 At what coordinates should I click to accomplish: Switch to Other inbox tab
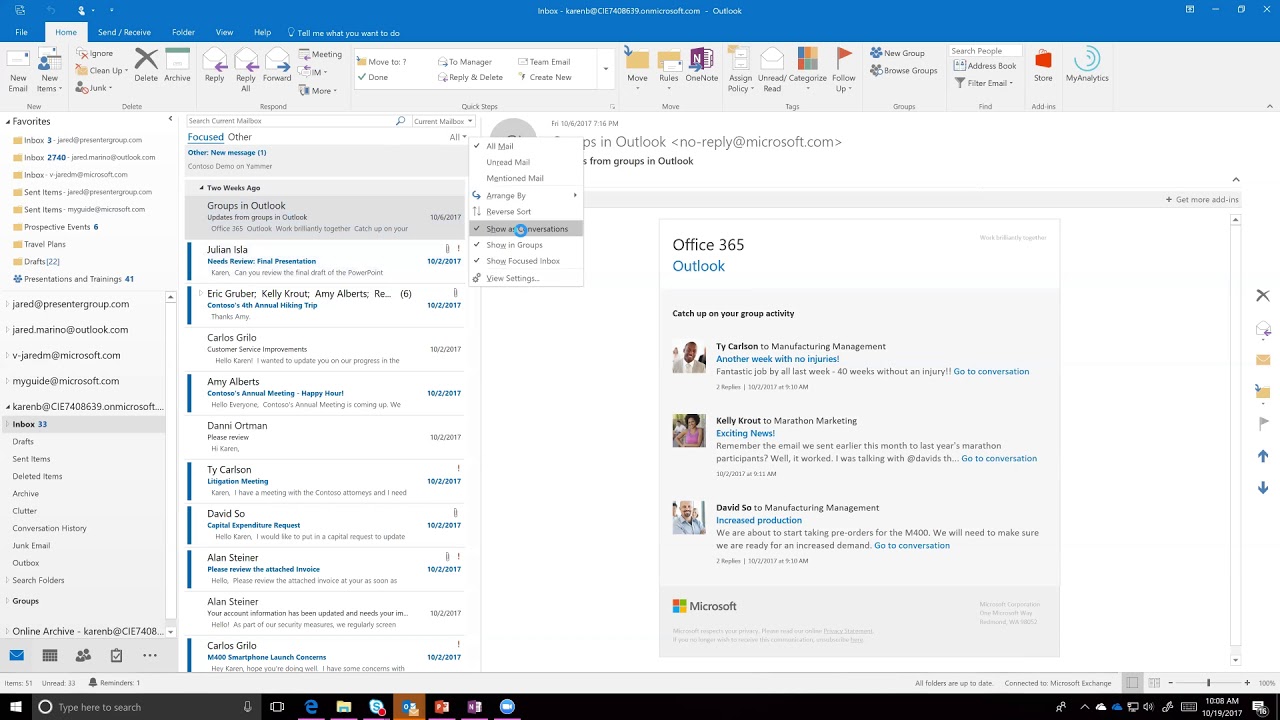tap(239, 137)
